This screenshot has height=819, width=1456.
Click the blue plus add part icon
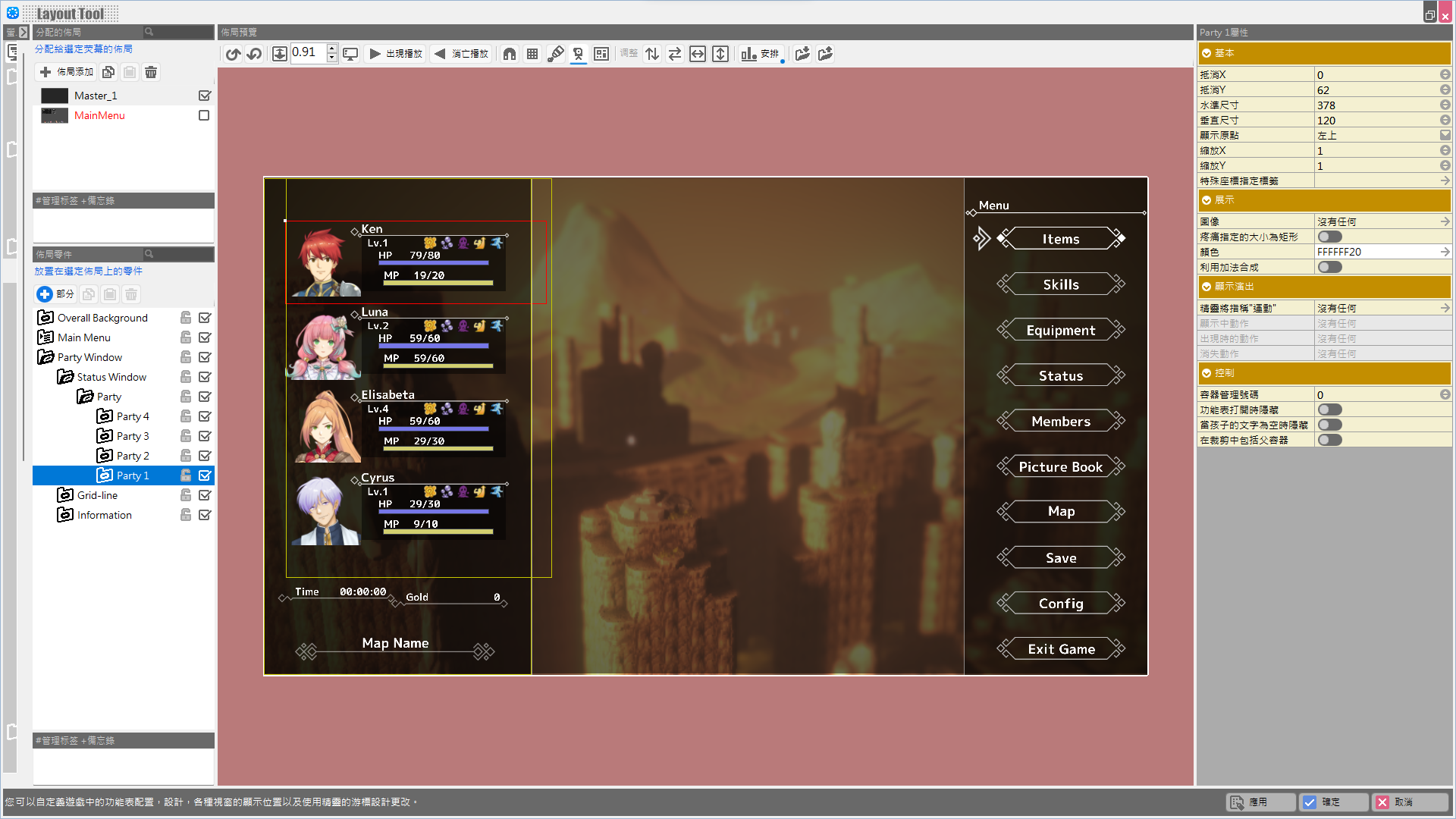(45, 294)
